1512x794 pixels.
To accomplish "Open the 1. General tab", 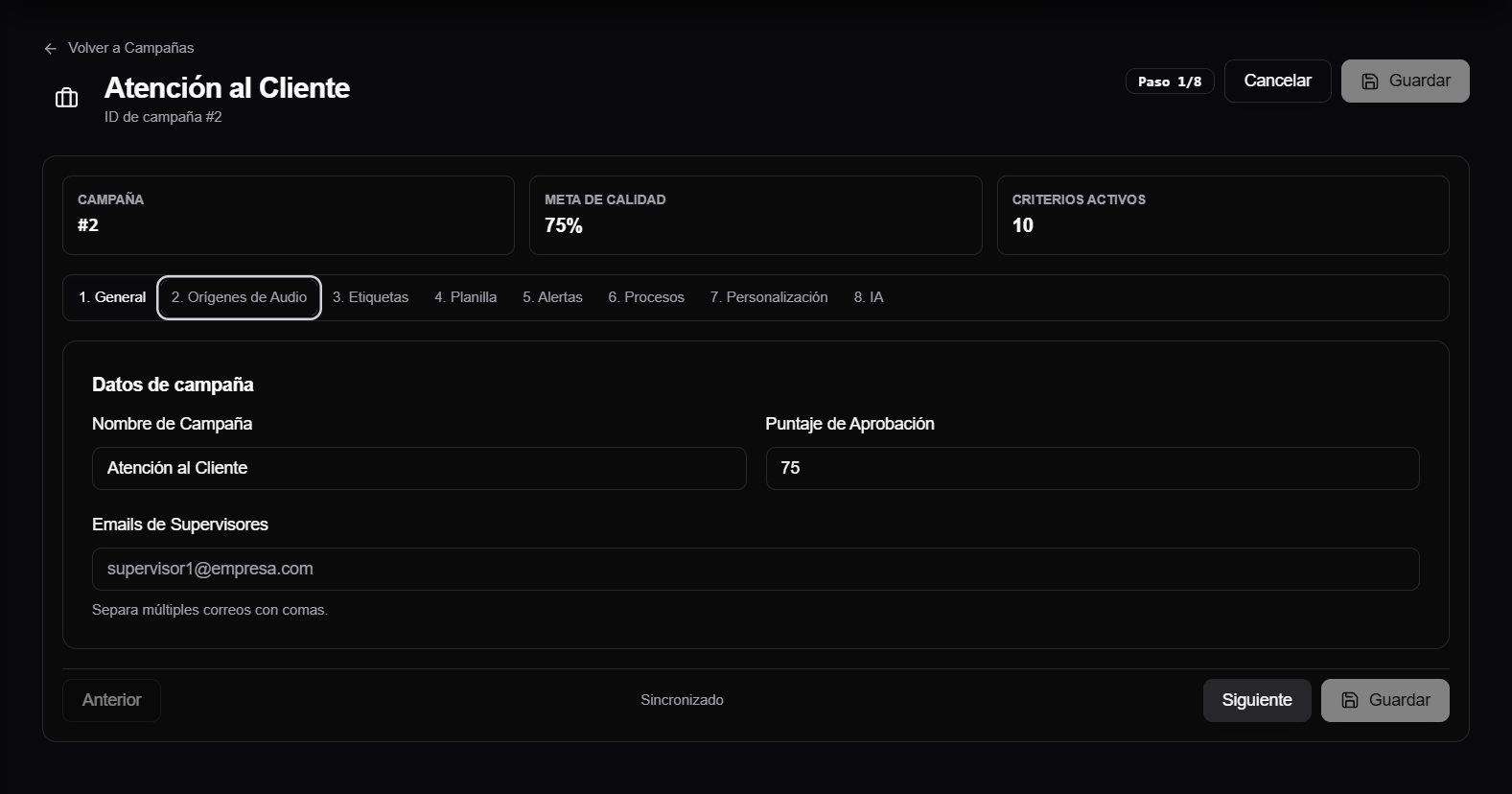I will [112, 297].
